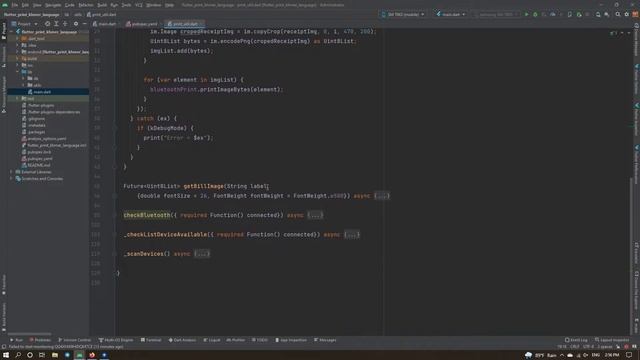640x360 pixels.
Task: Click the collapse all icon in Project panel
Action: click(x=65, y=24)
